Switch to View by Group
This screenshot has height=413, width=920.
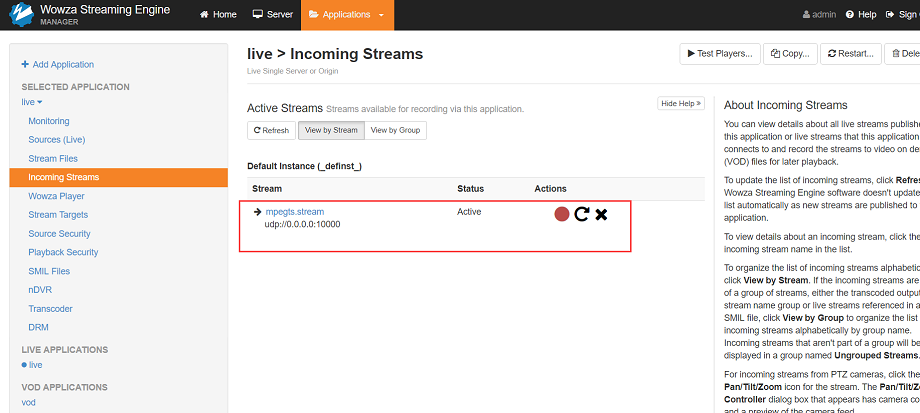click(395, 130)
